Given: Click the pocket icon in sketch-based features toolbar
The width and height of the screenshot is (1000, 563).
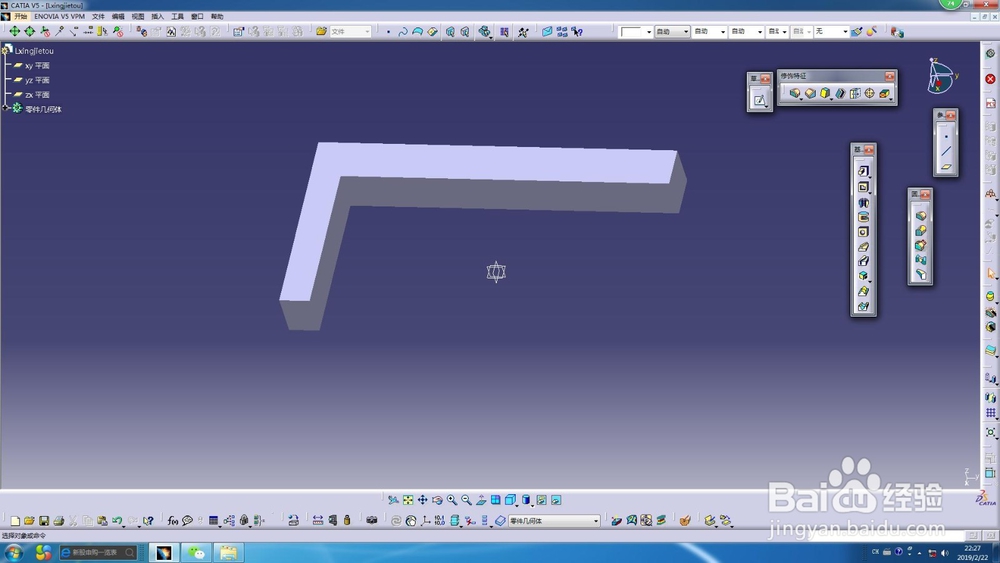Looking at the screenshot, I should point(863,187).
